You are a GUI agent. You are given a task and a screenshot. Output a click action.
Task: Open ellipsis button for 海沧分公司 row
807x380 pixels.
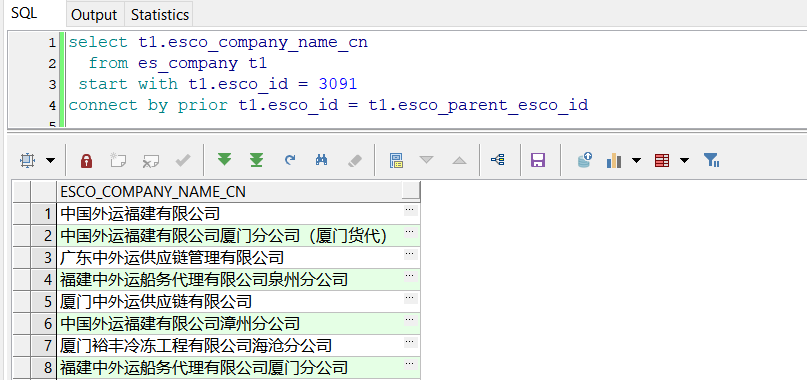click(x=410, y=341)
